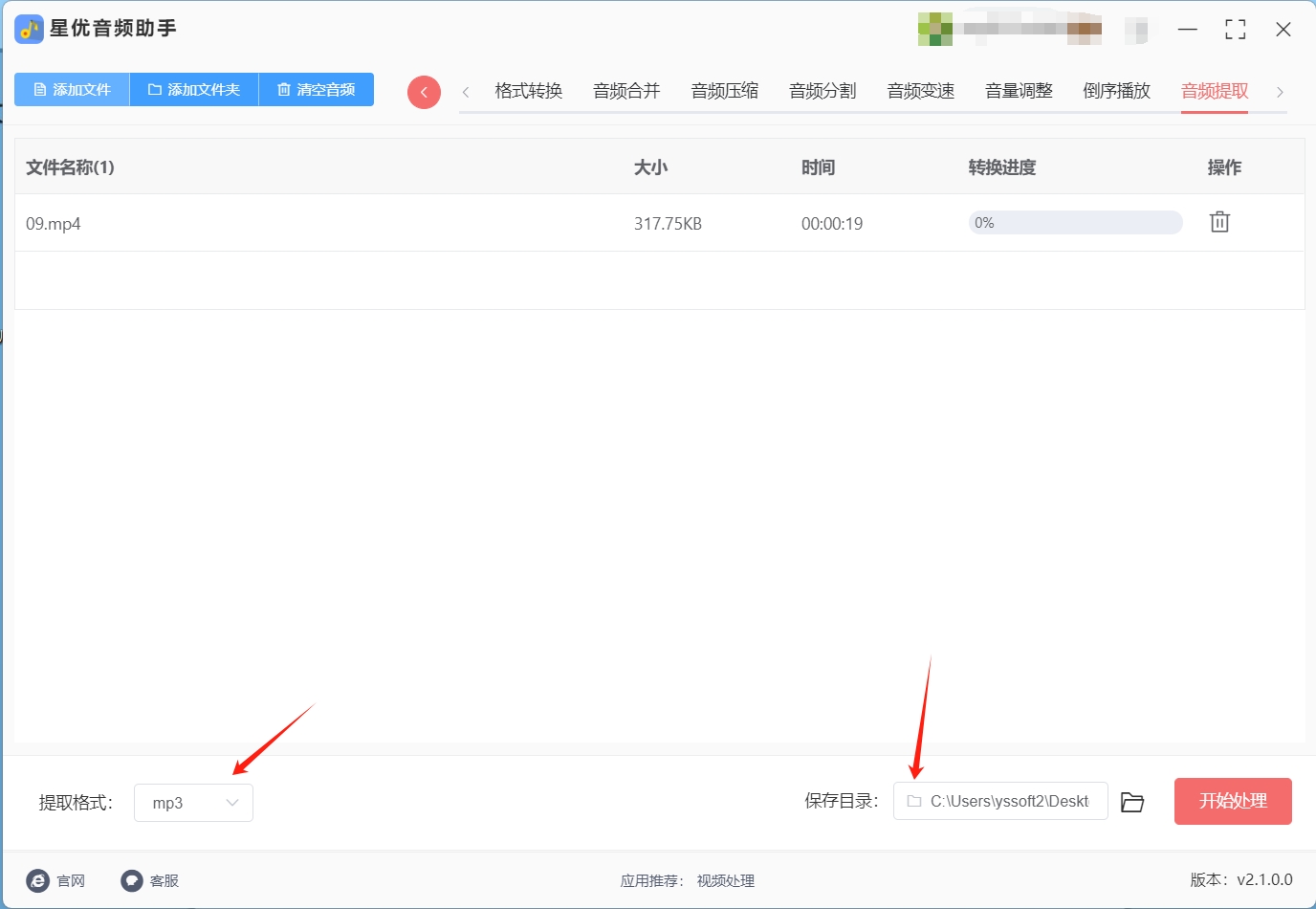Go to the 倒序播放 tab
Image resolution: width=1316 pixels, height=909 pixels.
(1117, 91)
